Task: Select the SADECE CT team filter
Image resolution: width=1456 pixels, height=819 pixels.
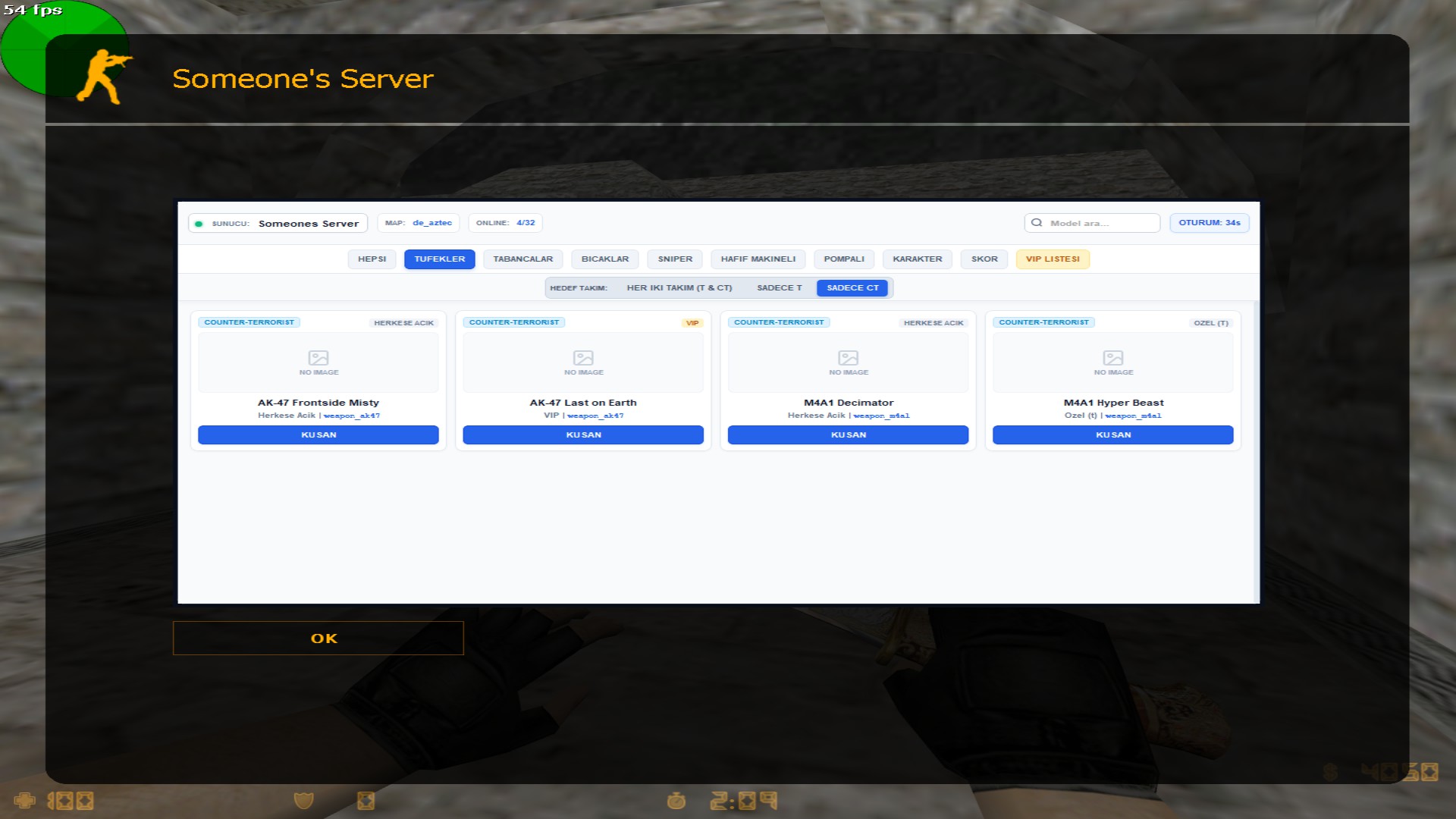Action: (x=852, y=288)
